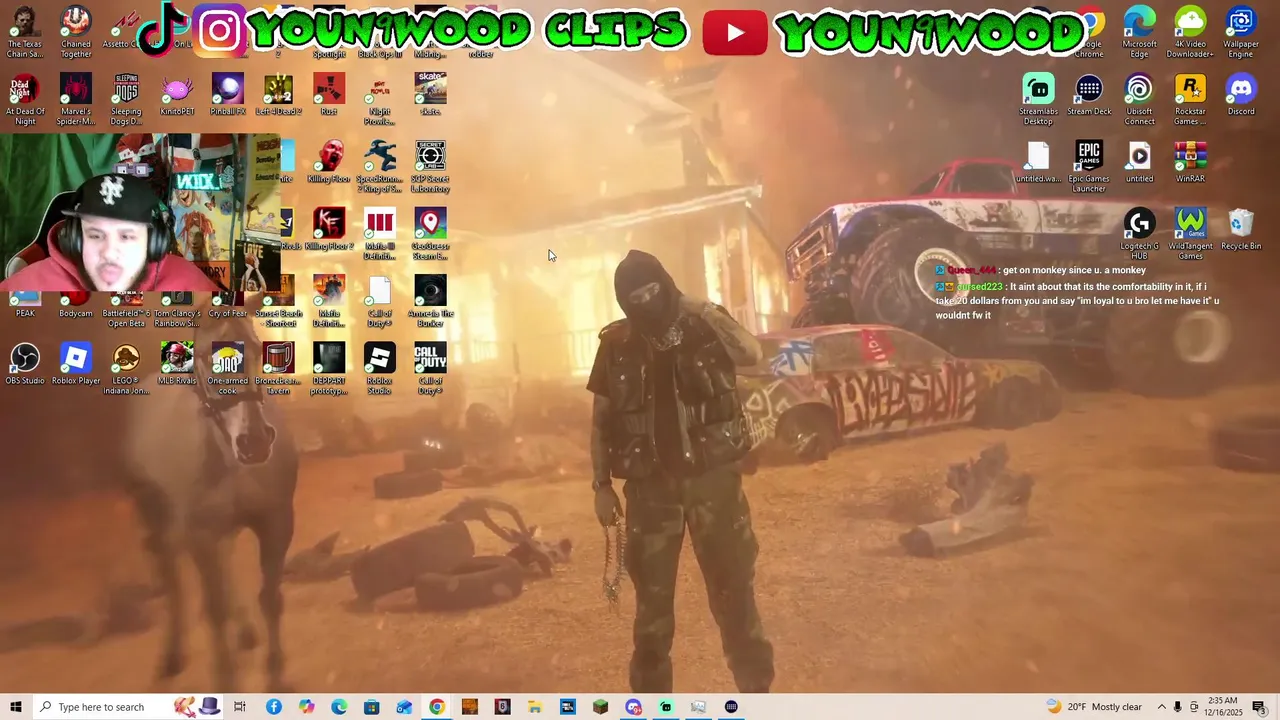This screenshot has width=1280, height=720.
Task: Select Killing Floor 2 desktop icon
Action: pyautogui.click(x=329, y=229)
